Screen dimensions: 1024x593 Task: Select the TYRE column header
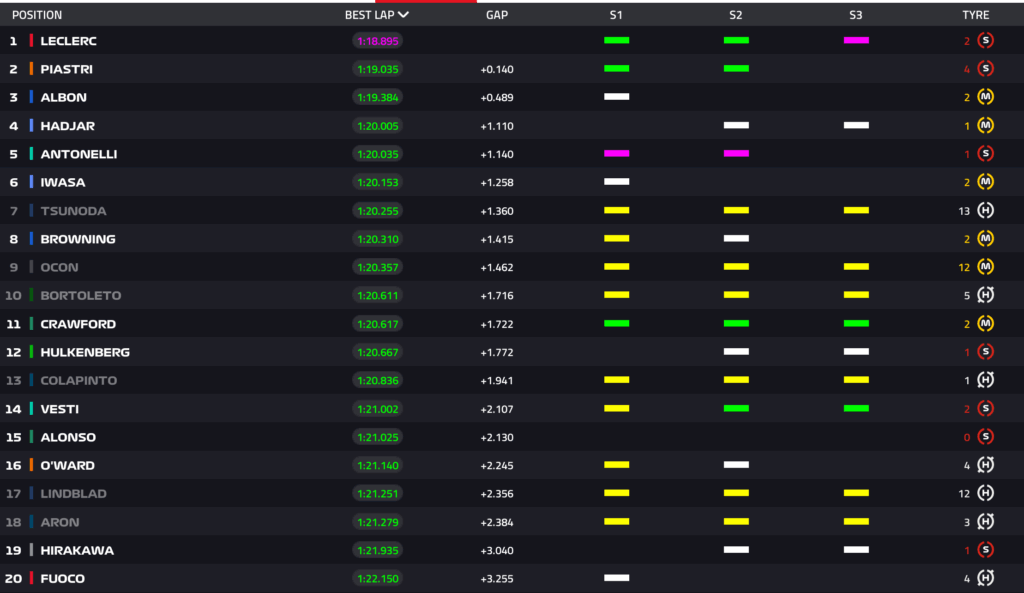coord(976,14)
